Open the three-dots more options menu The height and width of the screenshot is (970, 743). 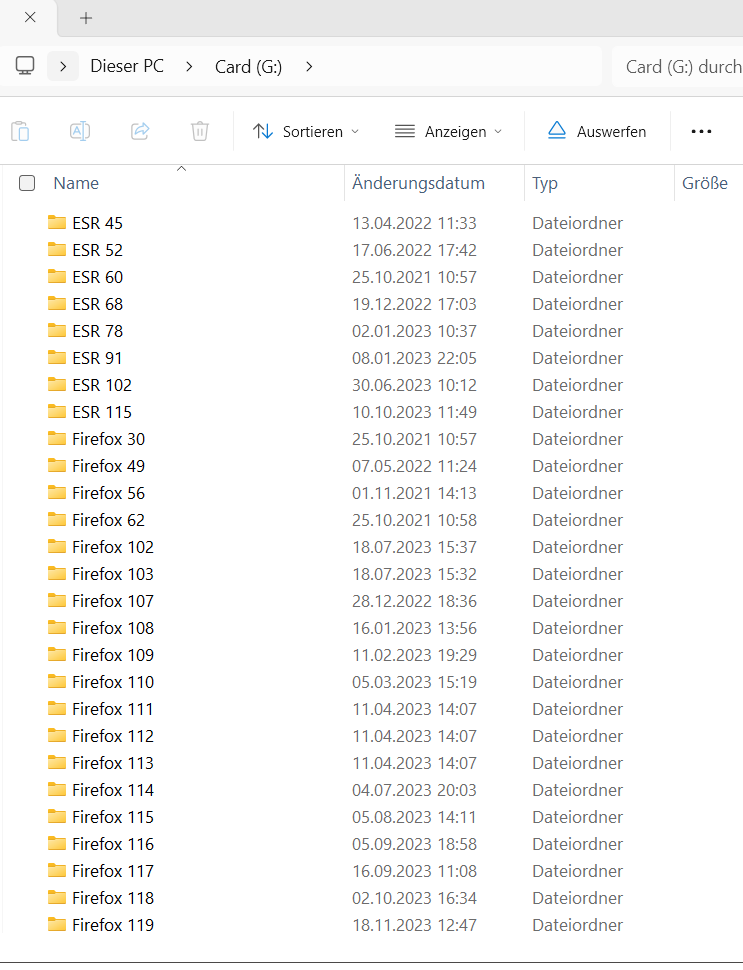[701, 132]
